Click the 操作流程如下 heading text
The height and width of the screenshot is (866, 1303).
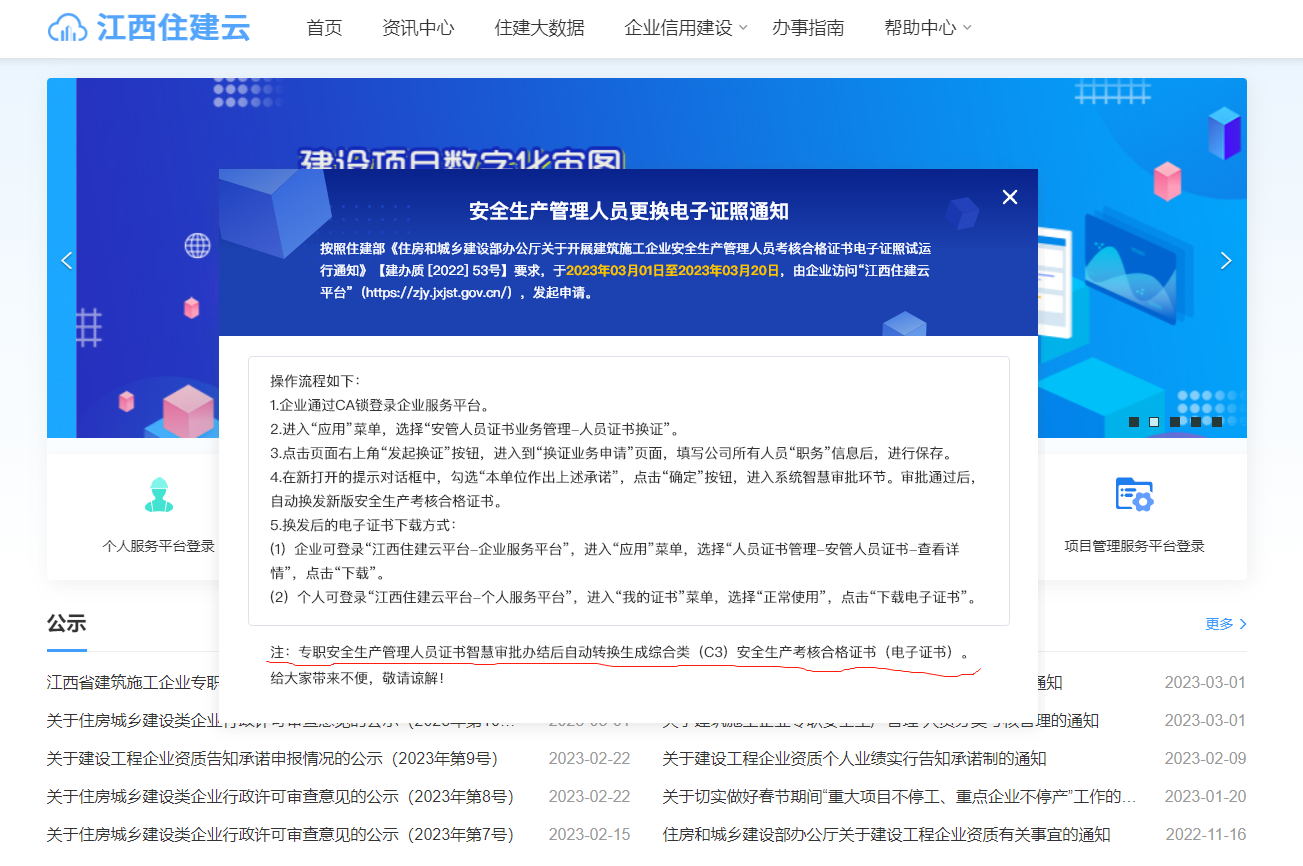point(315,381)
